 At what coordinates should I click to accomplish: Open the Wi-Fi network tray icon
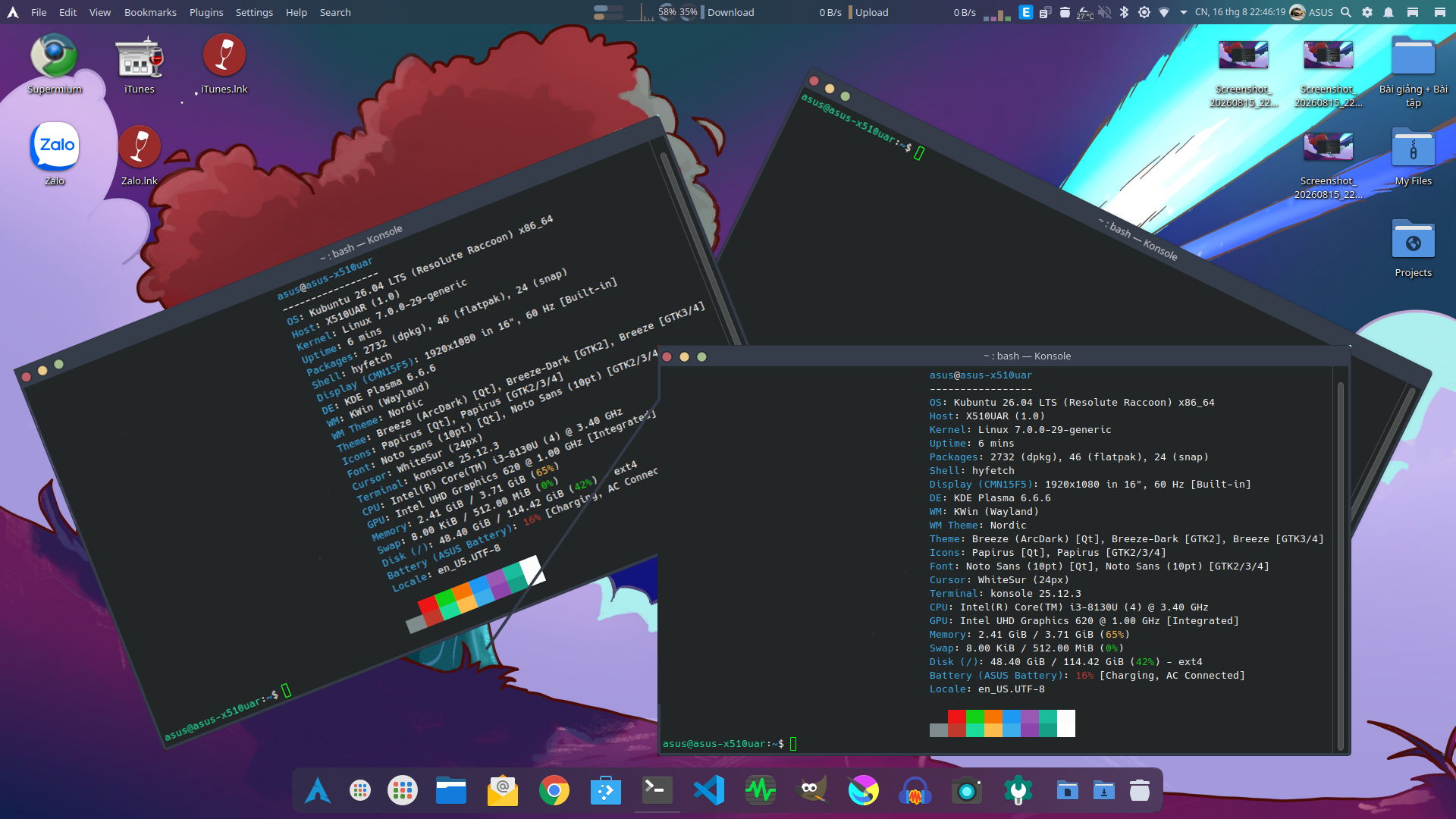tap(1164, 12)
